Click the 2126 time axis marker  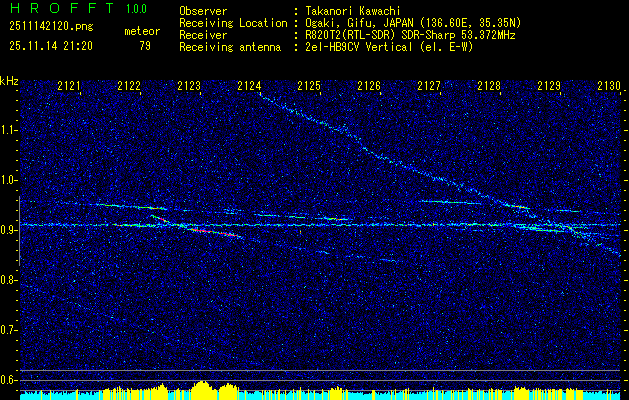coord(369,86)
